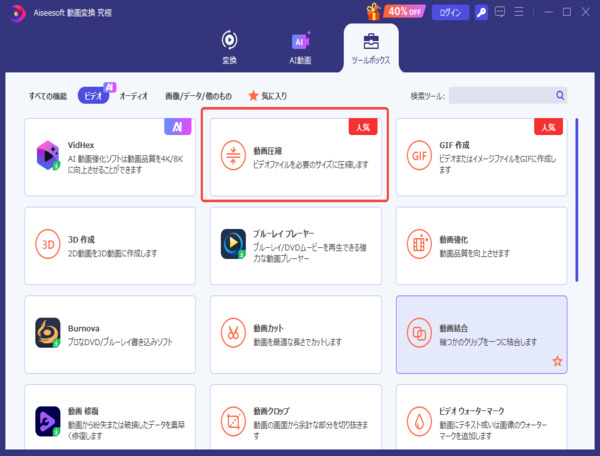The height and width of the screenshot is (456, 600).
Task: Click 人気 badge on GIF 作成 card
Action: point(548,127)
